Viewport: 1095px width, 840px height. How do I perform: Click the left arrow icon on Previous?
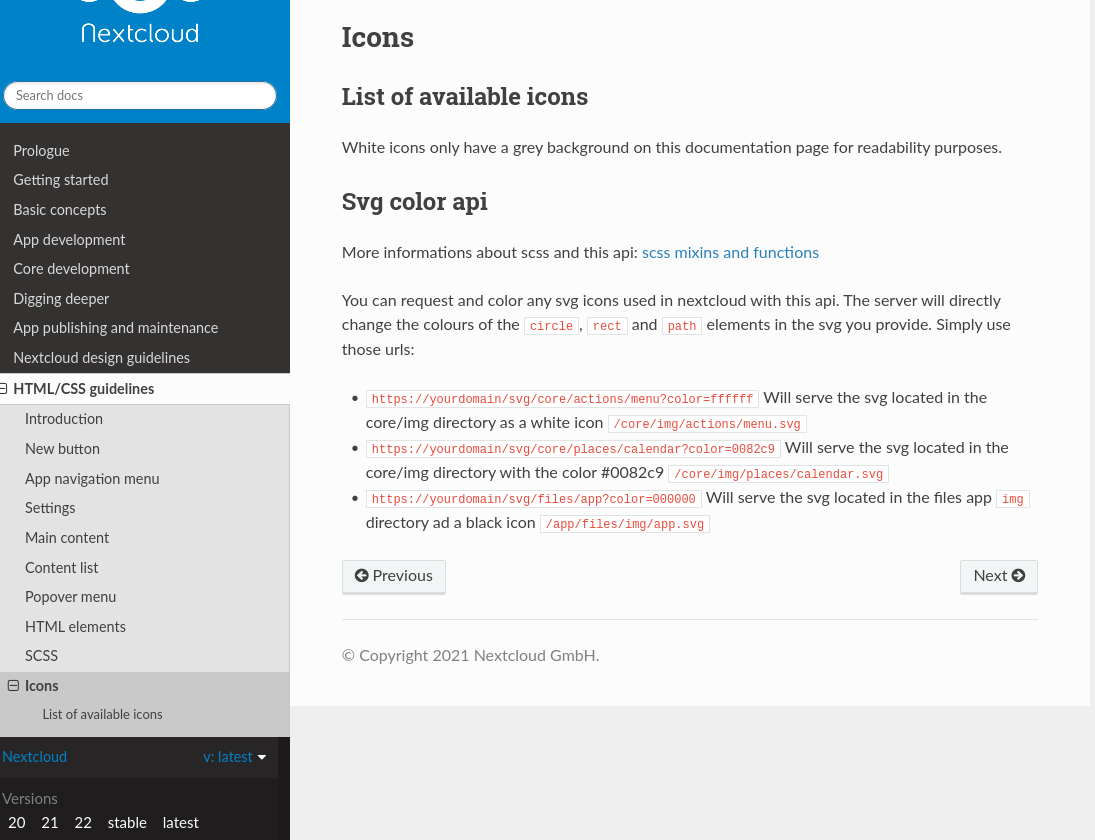362,575
